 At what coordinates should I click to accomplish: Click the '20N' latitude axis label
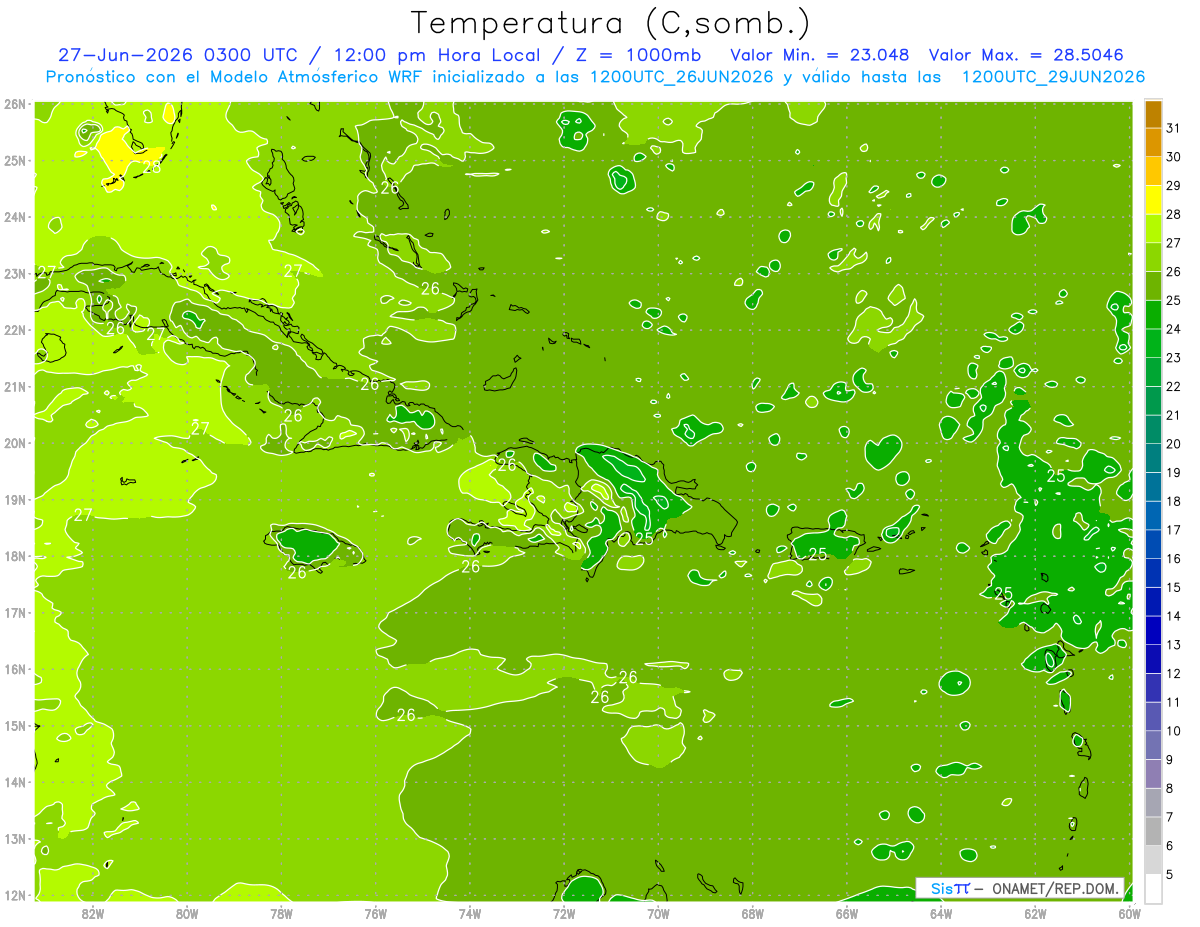pyautogui.click(x=15, y=443)
